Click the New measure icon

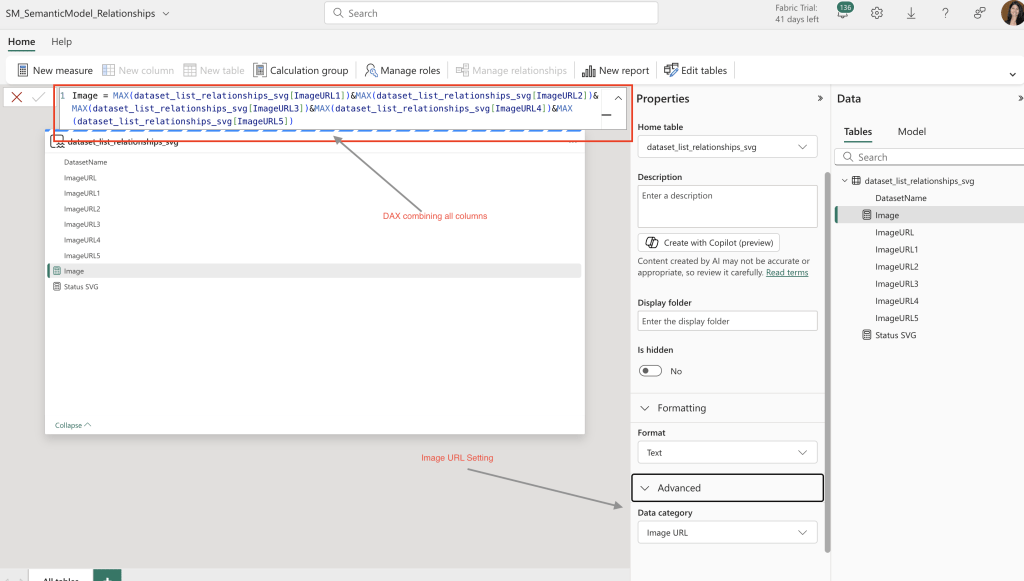[x=23, y=71]
